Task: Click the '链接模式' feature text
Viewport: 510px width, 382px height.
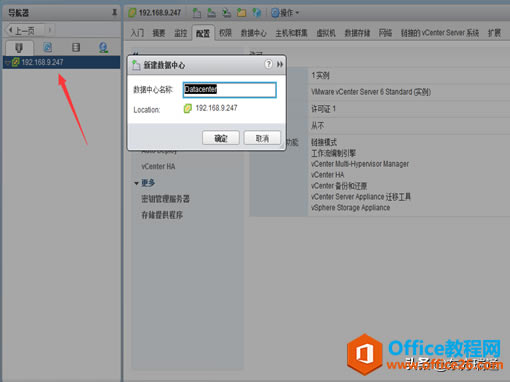Action: (324, 142)
